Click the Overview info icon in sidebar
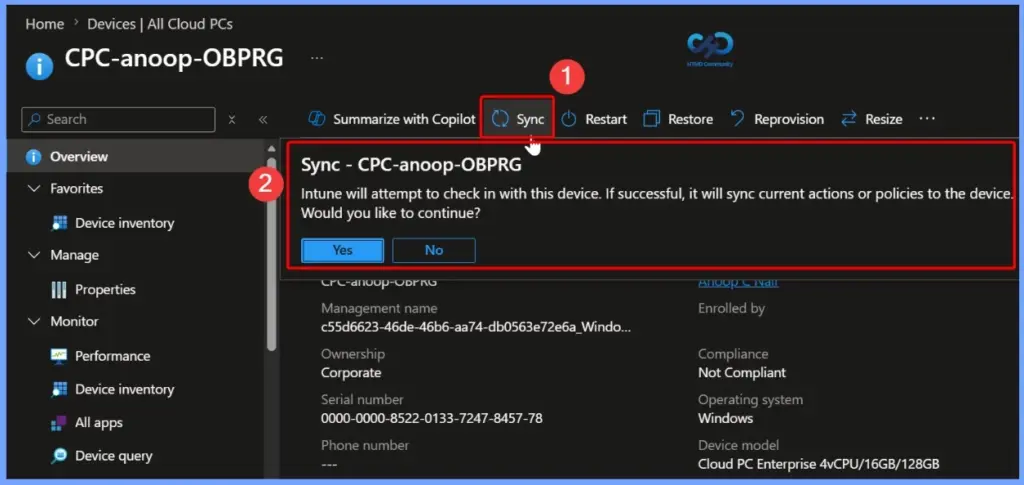This screenshot has height=485, width=1024. (33, 157)
